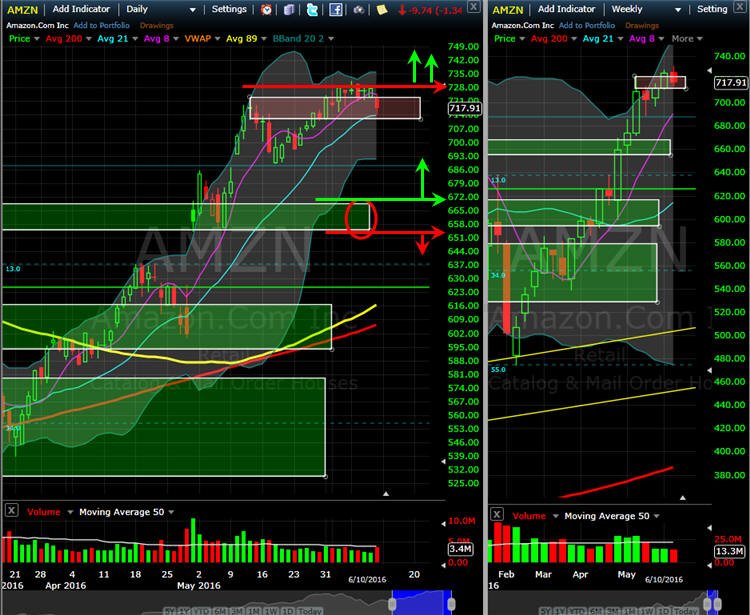This screenshot has width=750, height=615.
Task: Click the AMZN symbol on the daily chart
Action: click(x=22, y=10)
